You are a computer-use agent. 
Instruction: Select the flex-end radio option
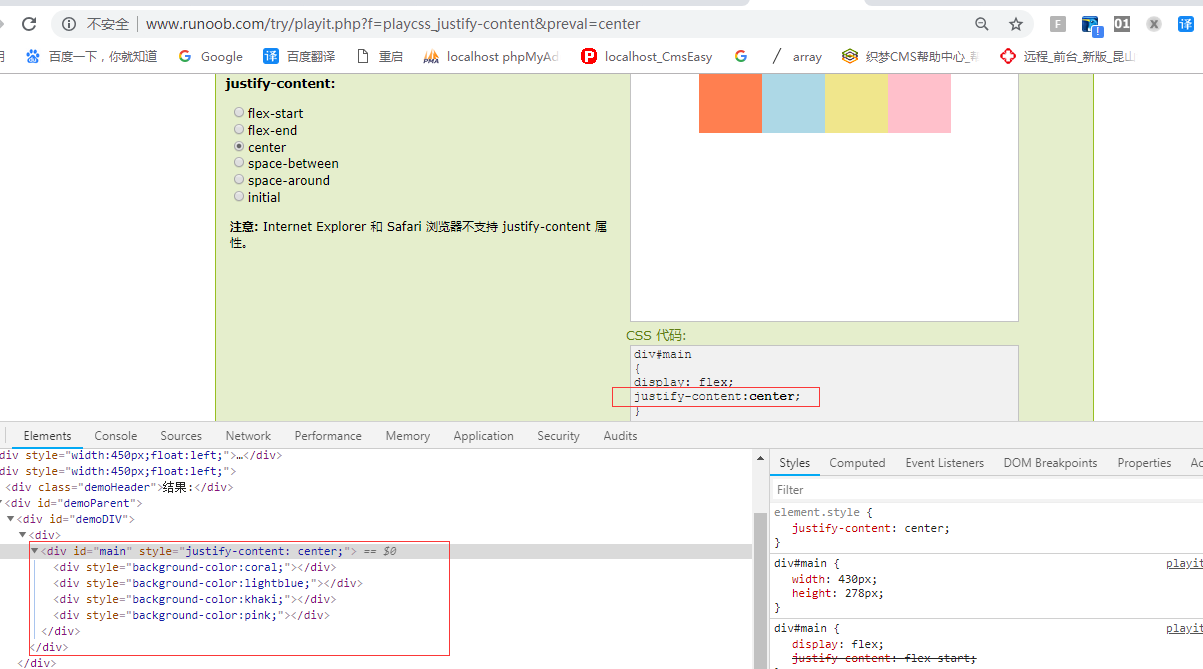[x=239, y=130]
